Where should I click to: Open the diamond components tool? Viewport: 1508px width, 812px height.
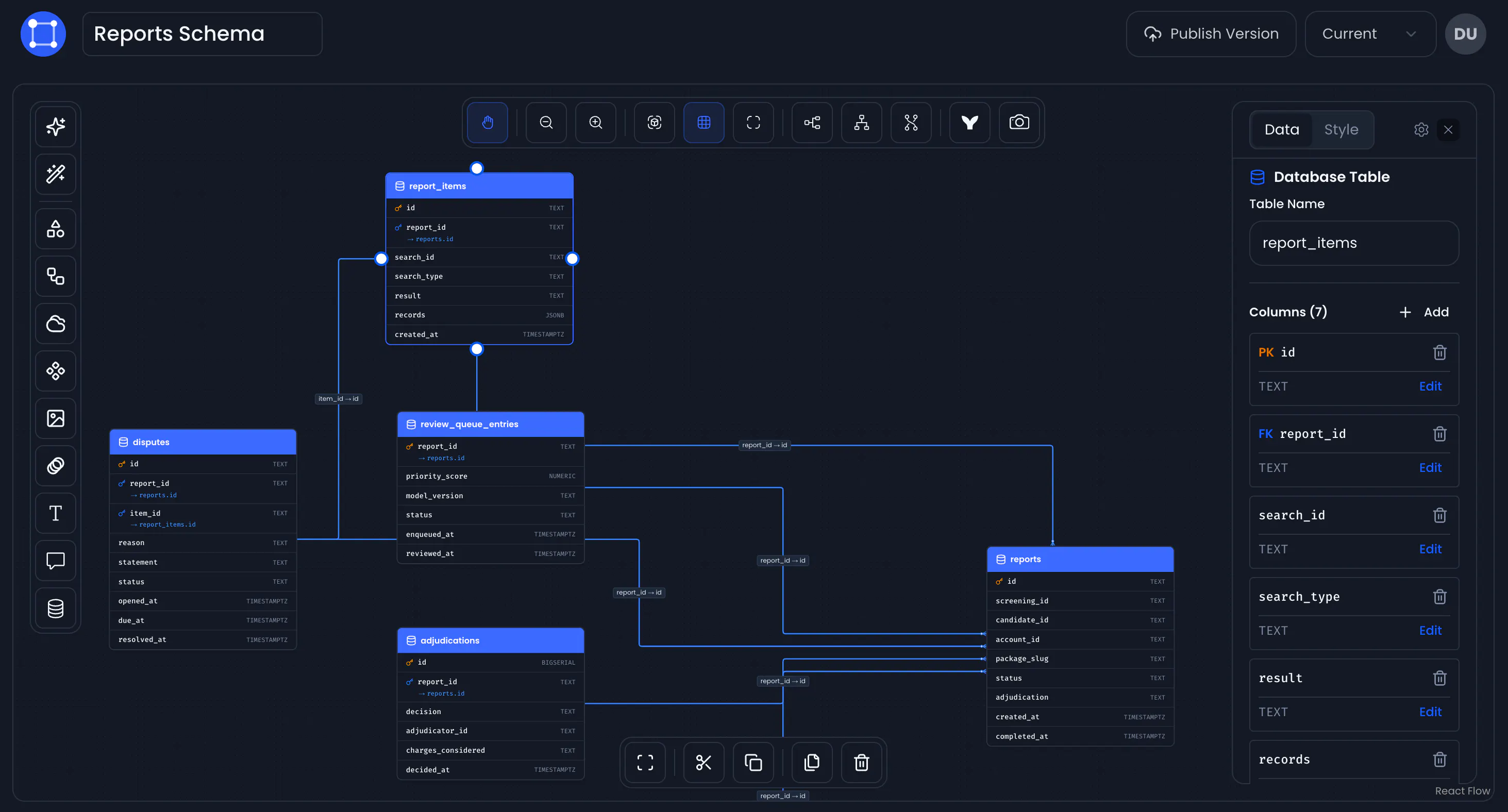[56, 370]
